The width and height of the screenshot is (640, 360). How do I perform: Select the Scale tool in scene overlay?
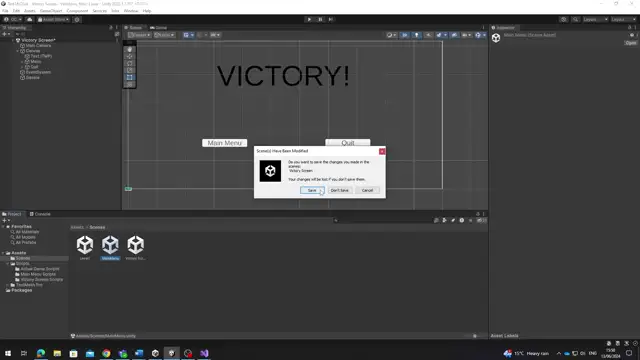click(130, 70)
